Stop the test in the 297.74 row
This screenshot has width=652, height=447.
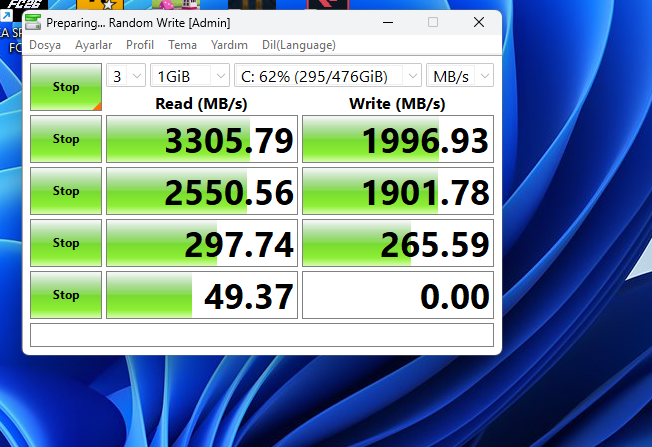(x=66, y=243)
